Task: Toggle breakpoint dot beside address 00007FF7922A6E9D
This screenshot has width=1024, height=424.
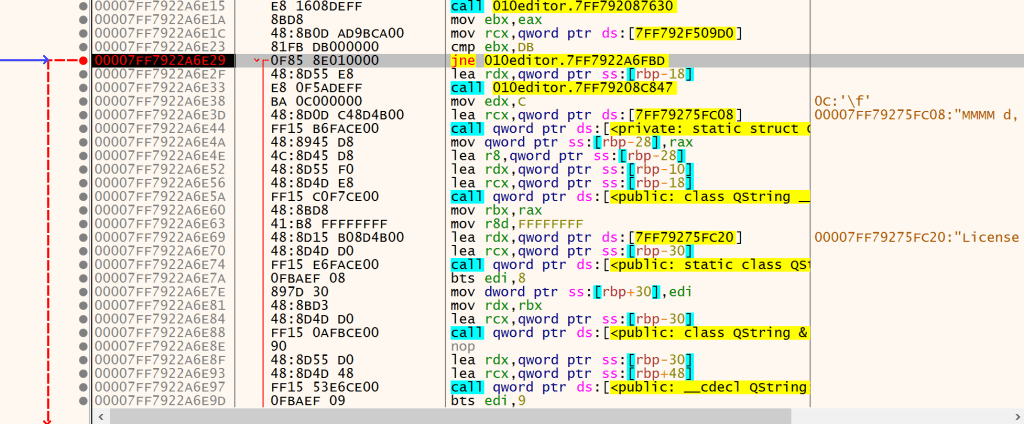Action: (83, 400)
